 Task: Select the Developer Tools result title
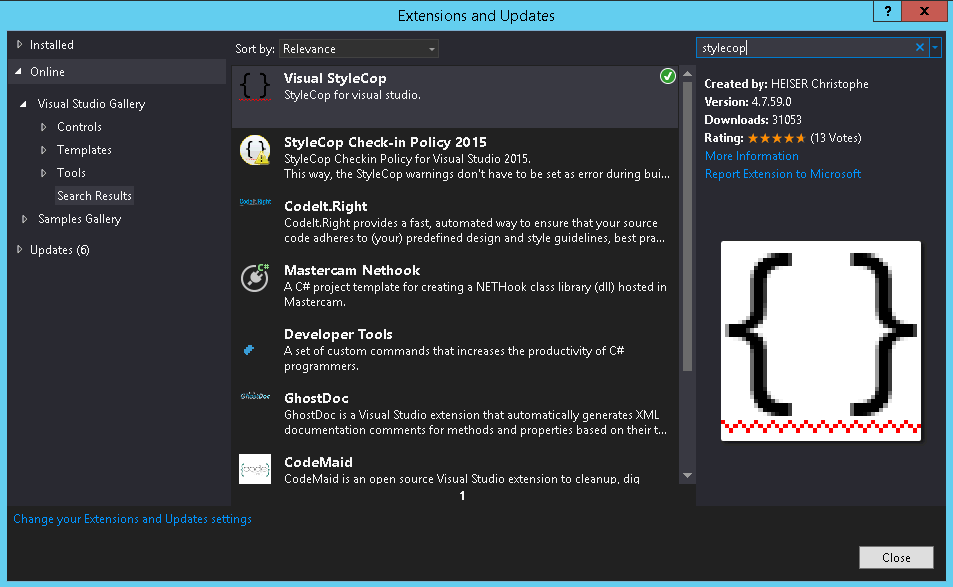(x=338, y=334)
